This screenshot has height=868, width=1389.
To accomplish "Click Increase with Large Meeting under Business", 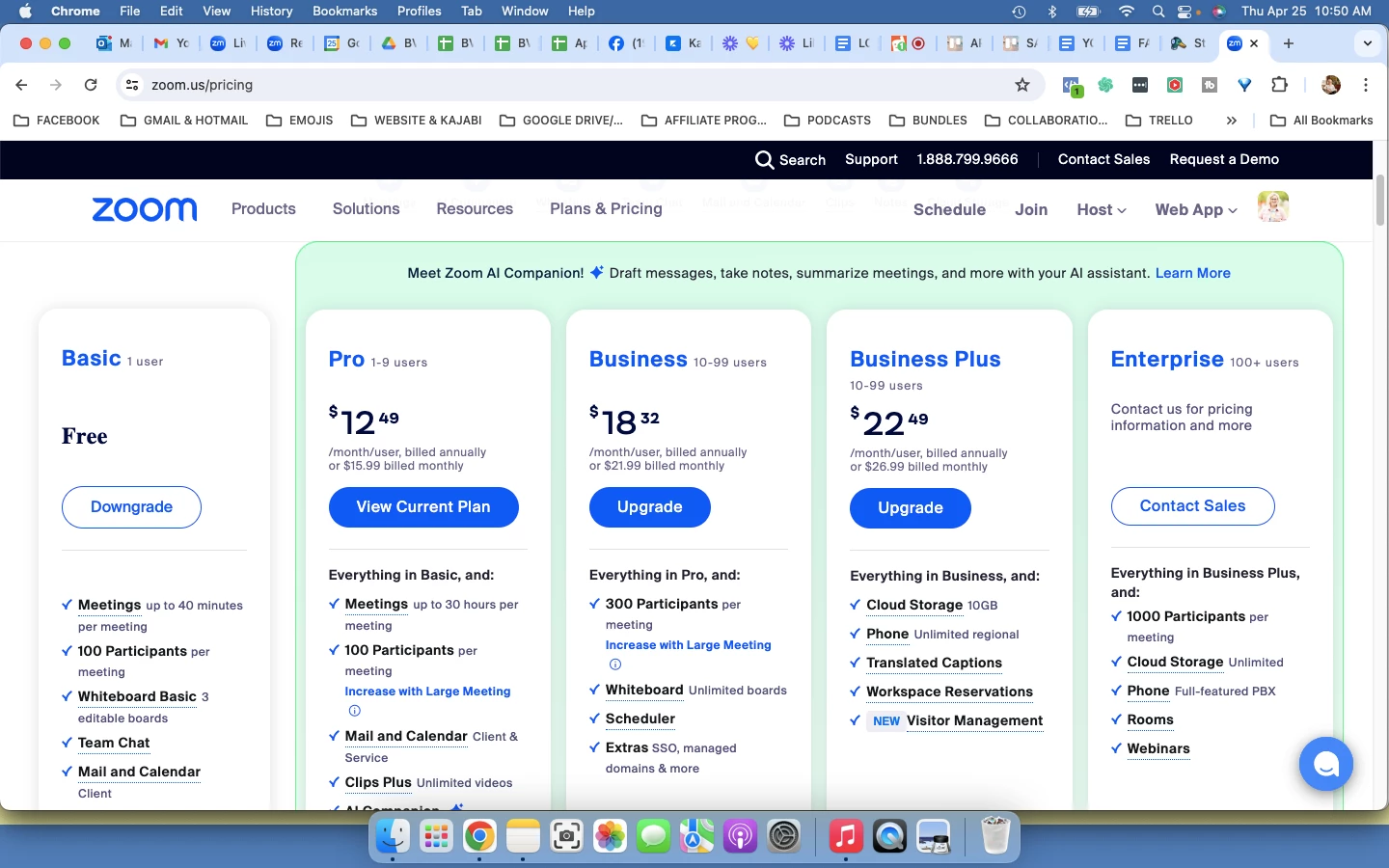I will click(688, 645).
